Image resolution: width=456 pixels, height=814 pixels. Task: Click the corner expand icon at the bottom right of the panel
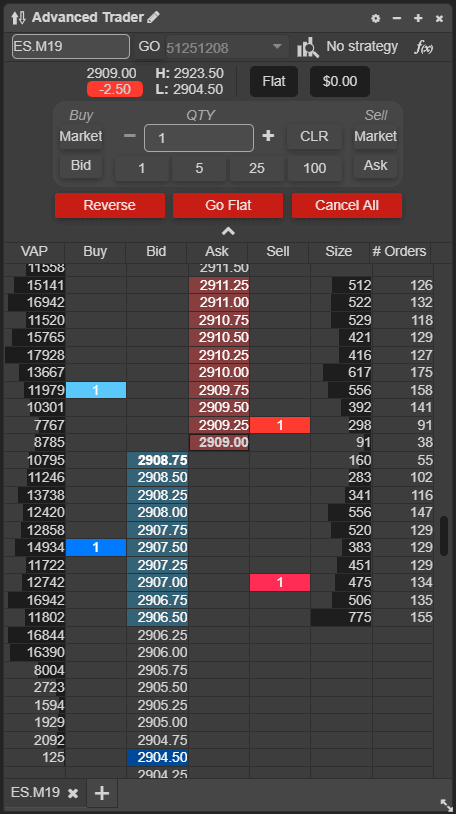click(446, 805)
